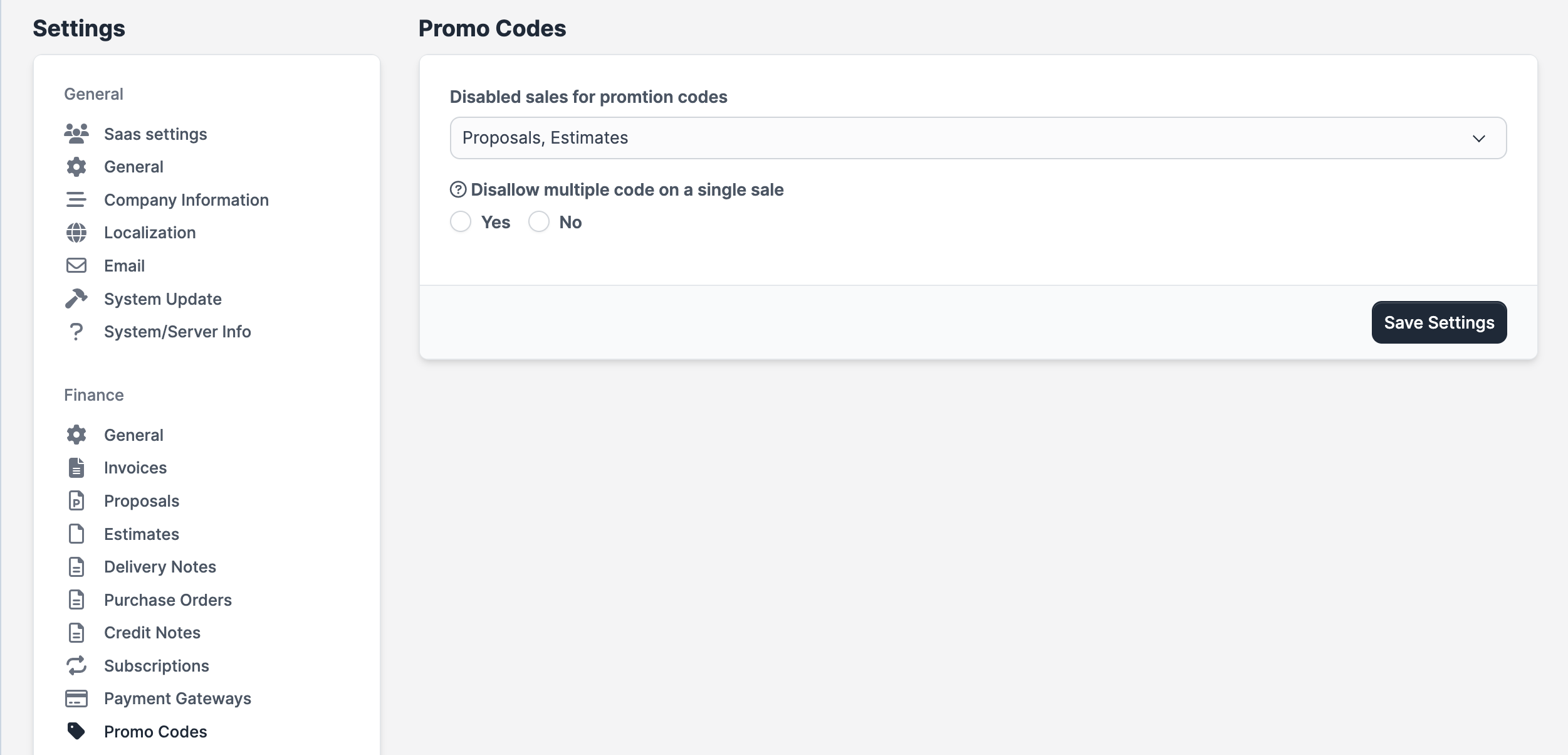Select Yes for disallowing multiple codes

(462, 221)
